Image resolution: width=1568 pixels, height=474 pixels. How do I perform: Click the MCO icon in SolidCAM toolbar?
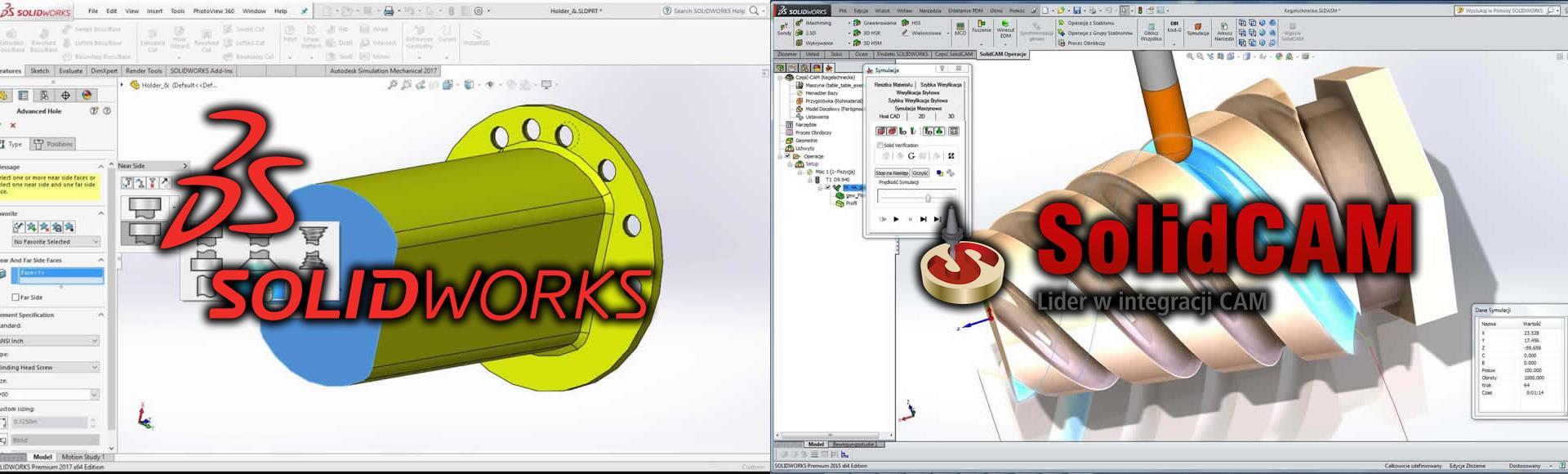click(960, 29)
